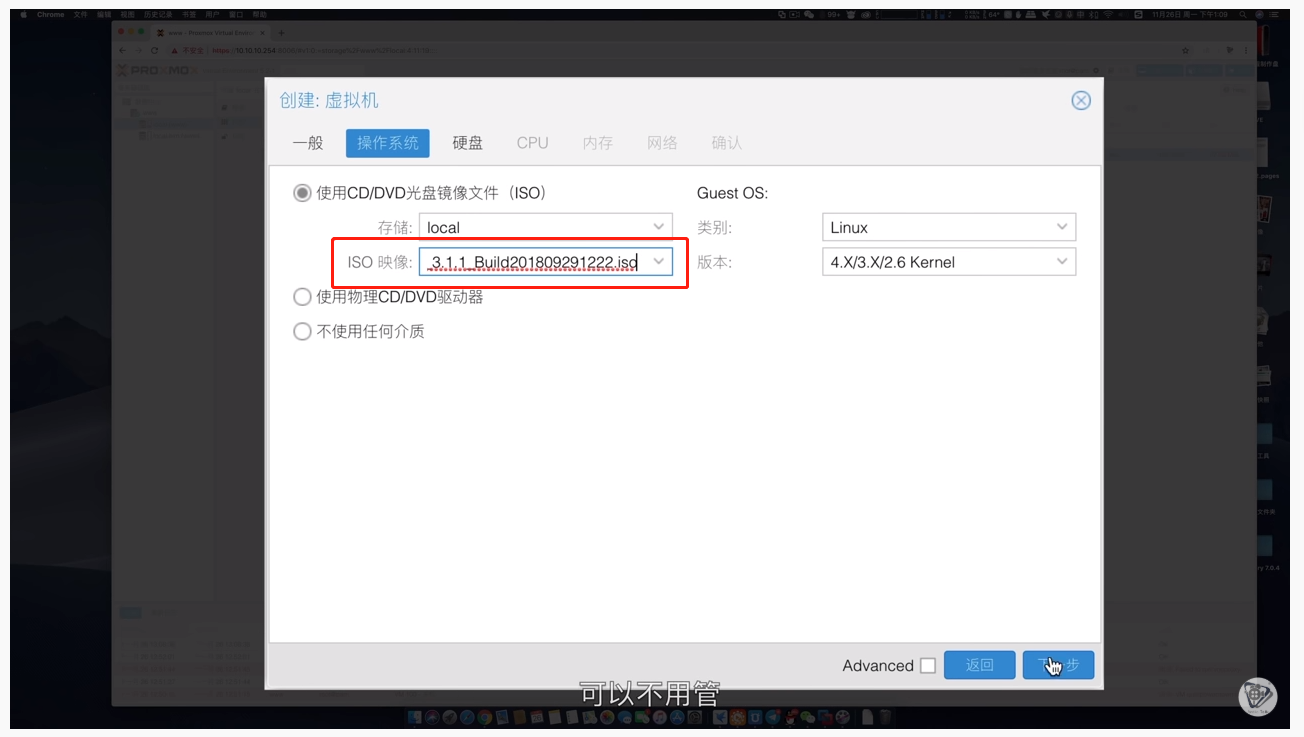1304x737 pixels.
Task: Bookmark page with star icon
Action: point(1185,50)
